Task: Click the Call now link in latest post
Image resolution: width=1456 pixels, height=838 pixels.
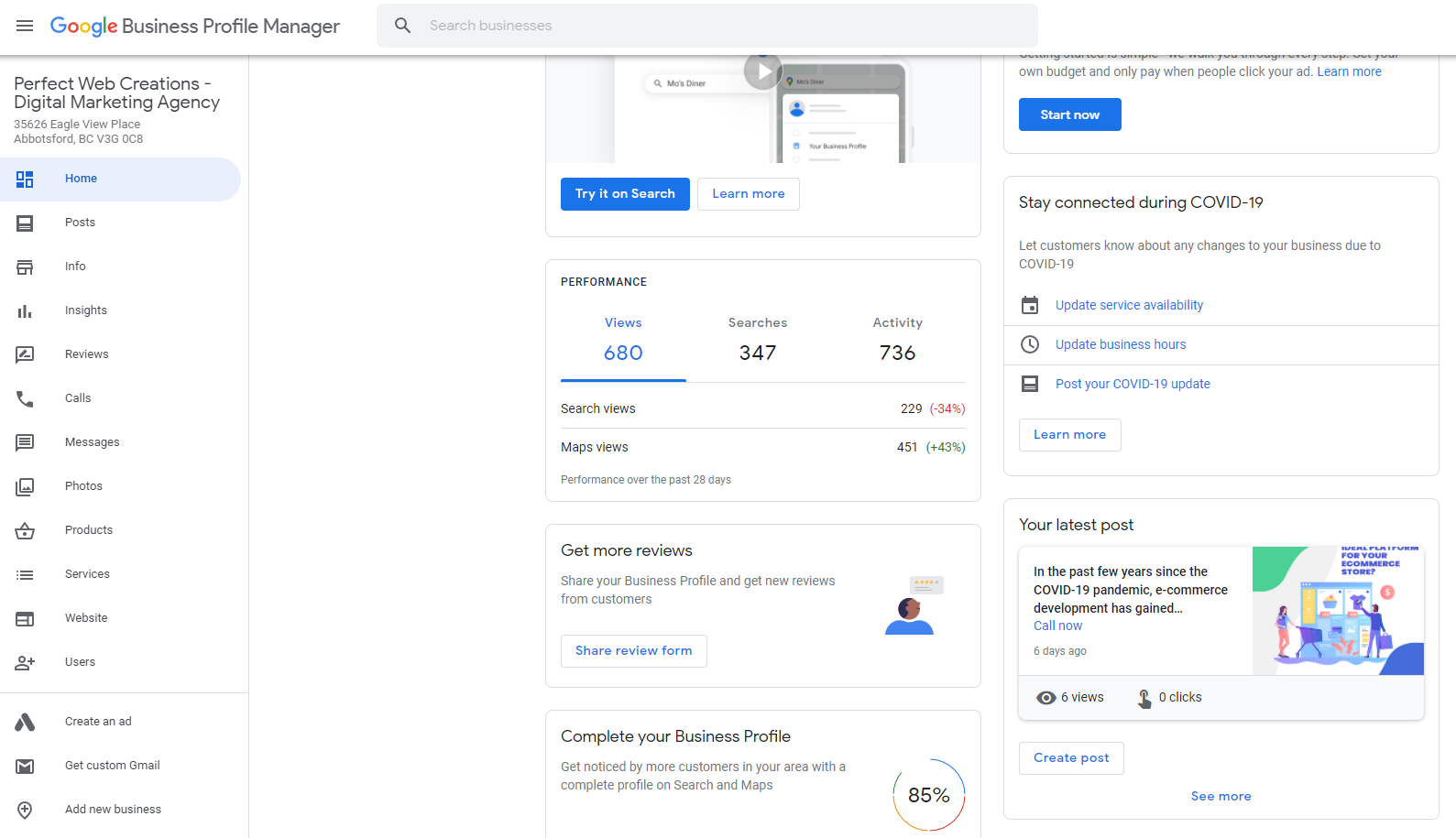Action: 1058,626
